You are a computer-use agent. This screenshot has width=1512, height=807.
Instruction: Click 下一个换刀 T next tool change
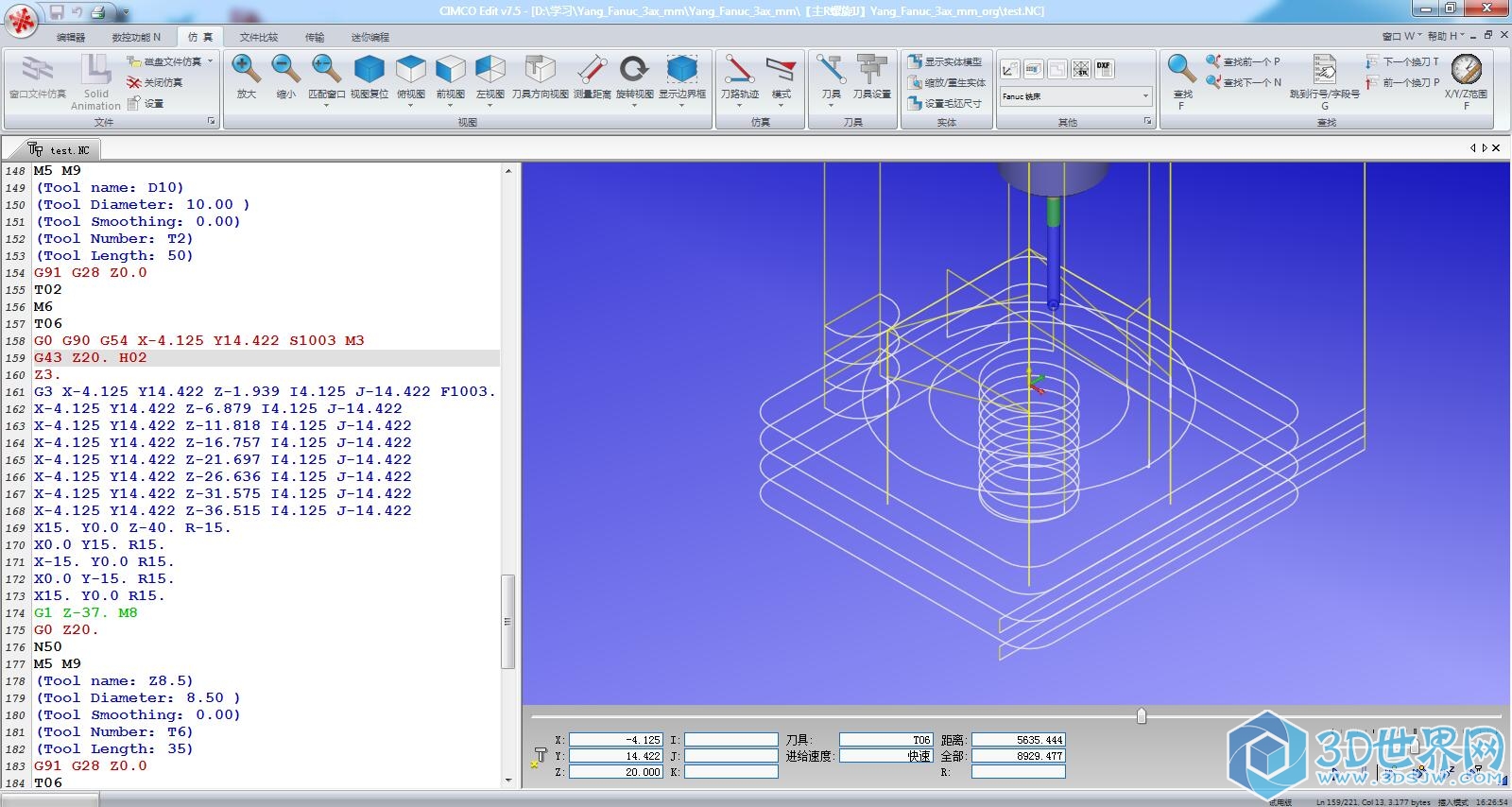pos(1402,61)
